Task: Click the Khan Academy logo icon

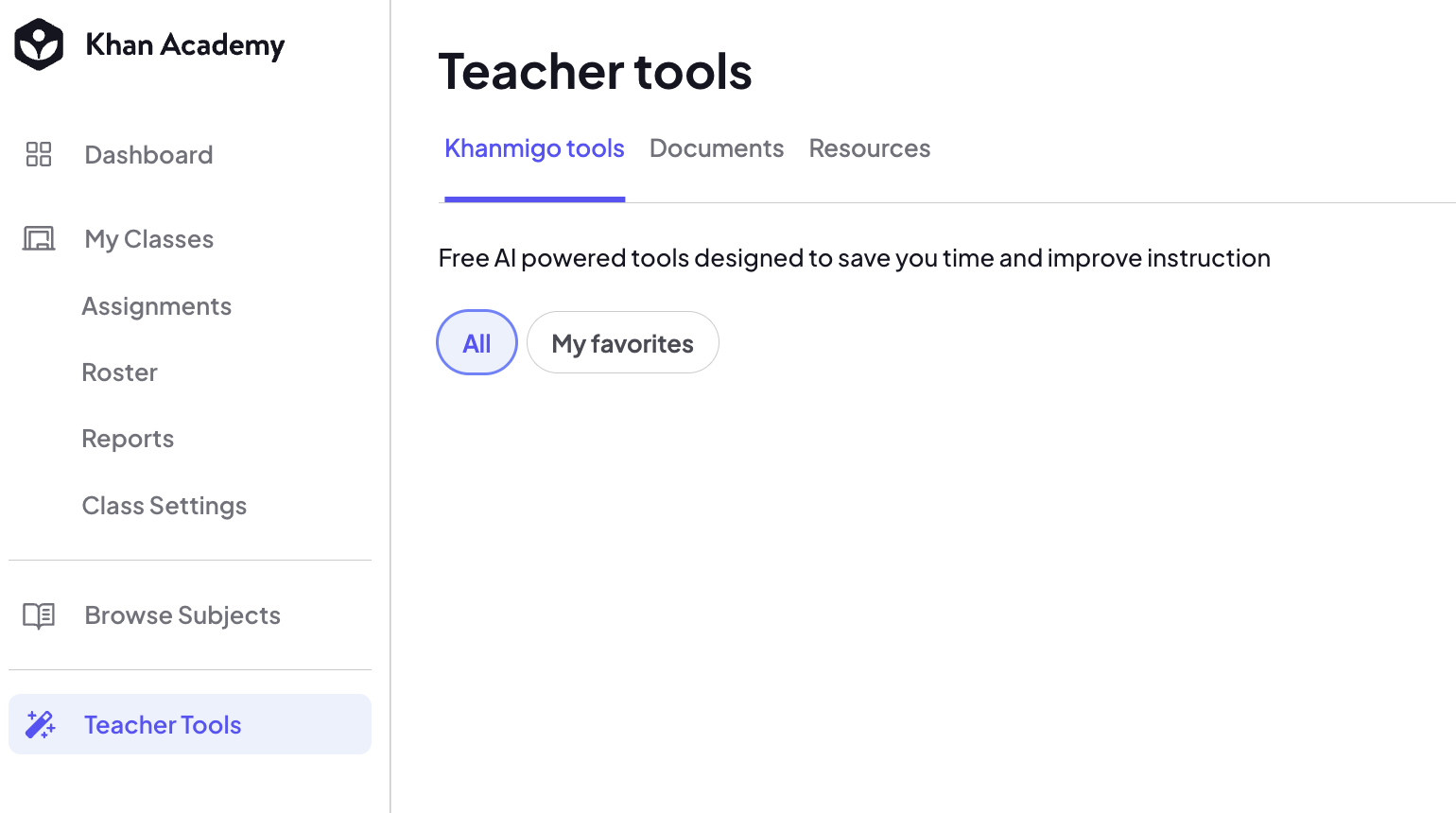Action: [x=39, y=44]
